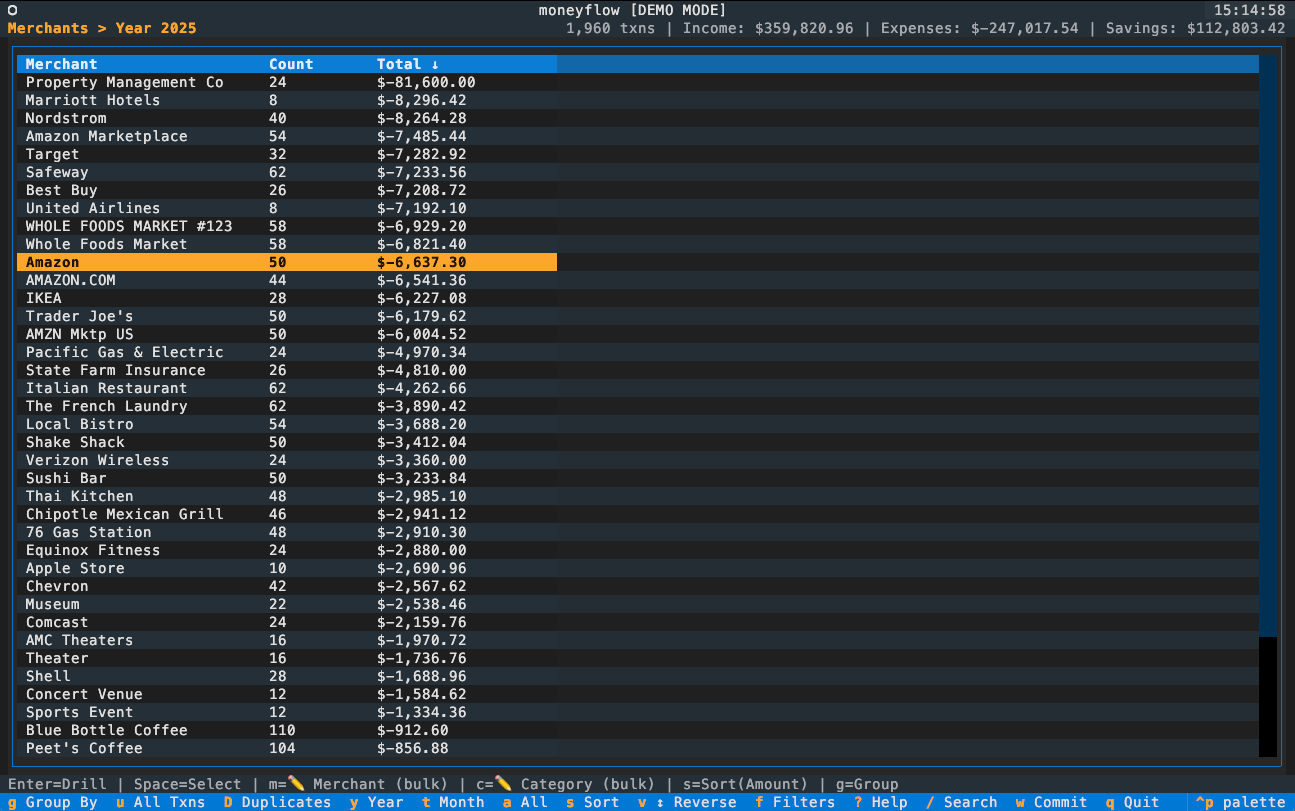1295x811 pixels.
Task: Select the Pacific Gas & Electric row
Action: pos(287,352)
